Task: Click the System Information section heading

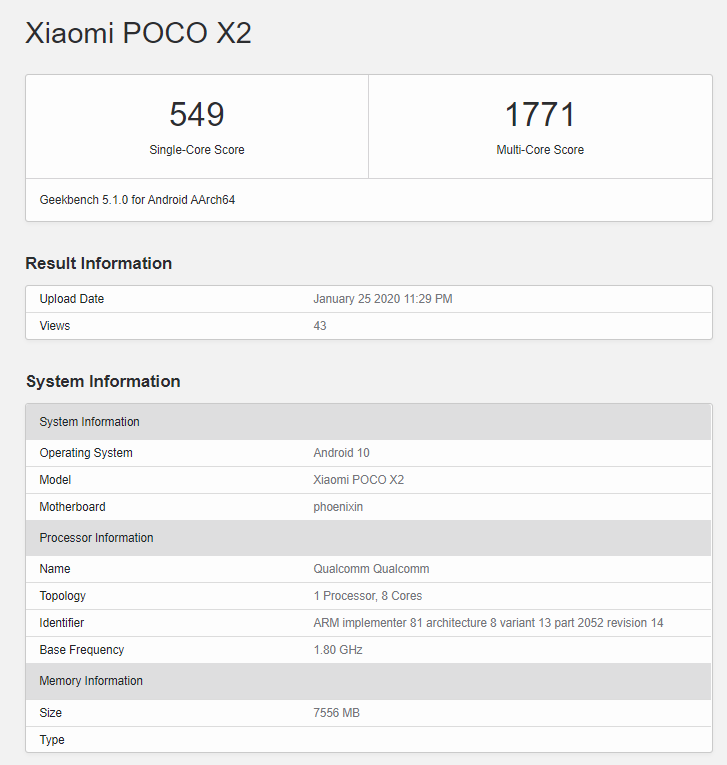Action: [x=103, y=381]
